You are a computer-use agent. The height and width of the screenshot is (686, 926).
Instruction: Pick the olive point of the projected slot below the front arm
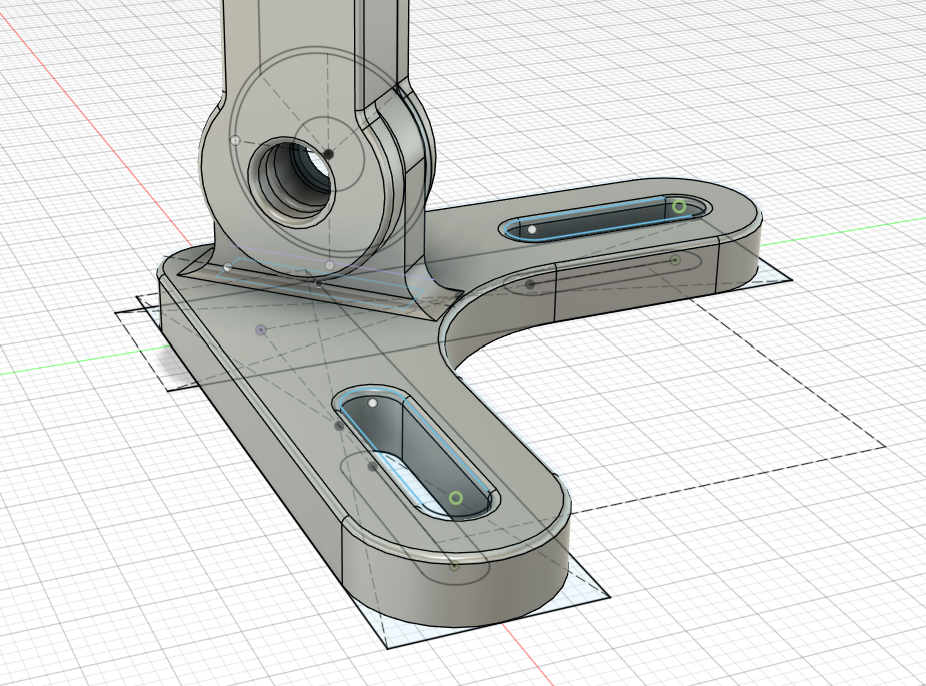pyautogui.click(x=454, y=566)
